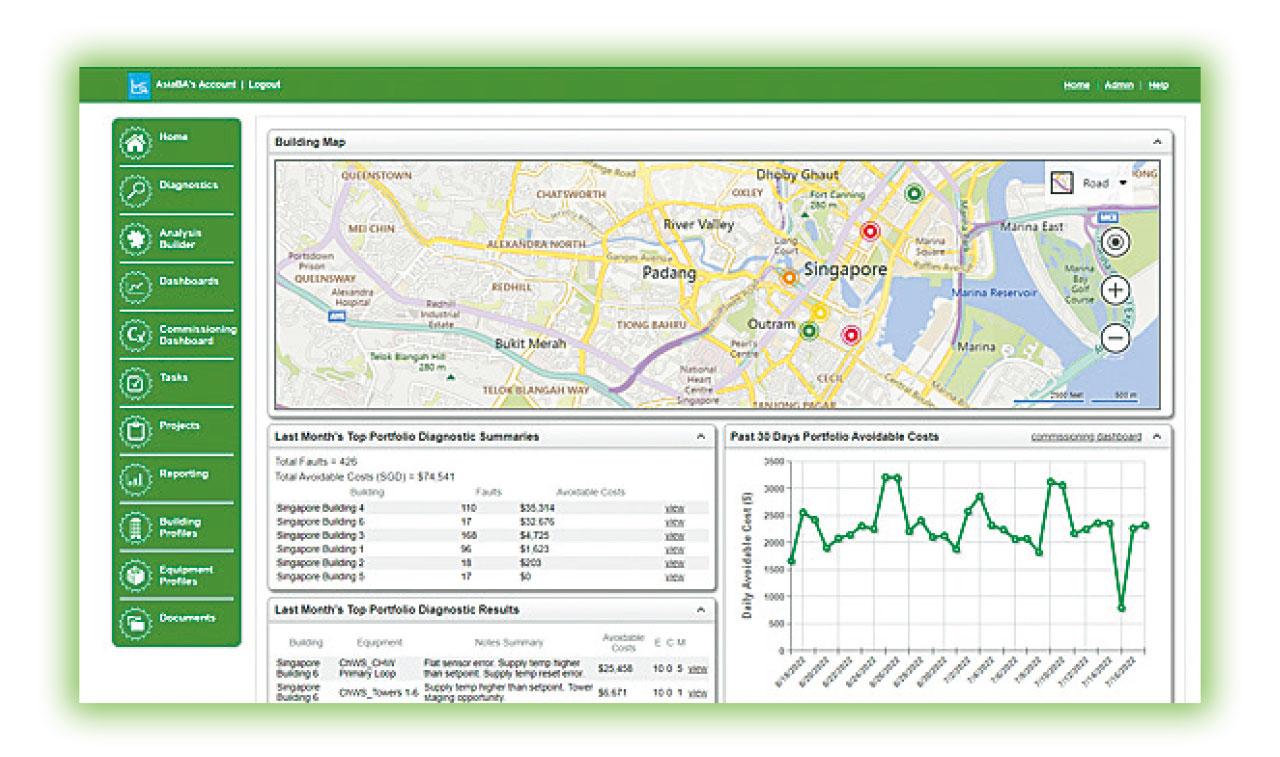Open Diagnostics magnifier icon in sidebar
1280x757 pixels.
(135, 190)
